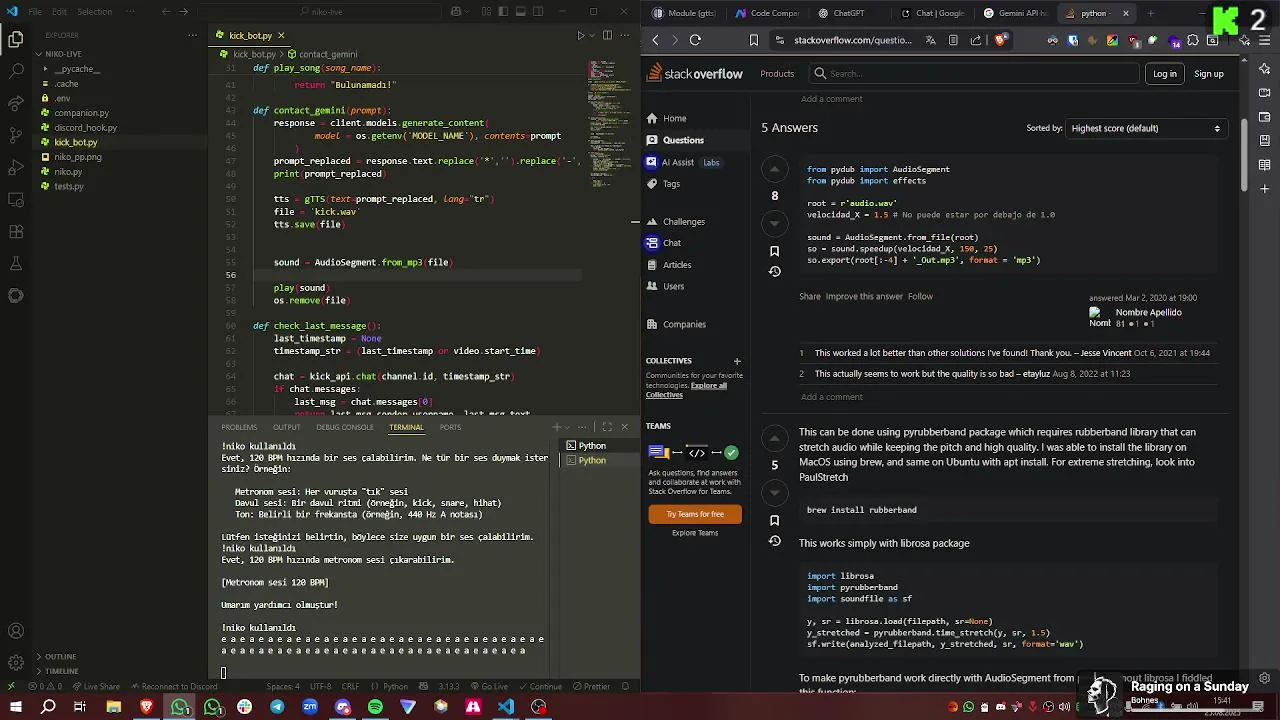Switch to the PORTS panel tab
This screenshot has height=720, width=1280.
450,427
